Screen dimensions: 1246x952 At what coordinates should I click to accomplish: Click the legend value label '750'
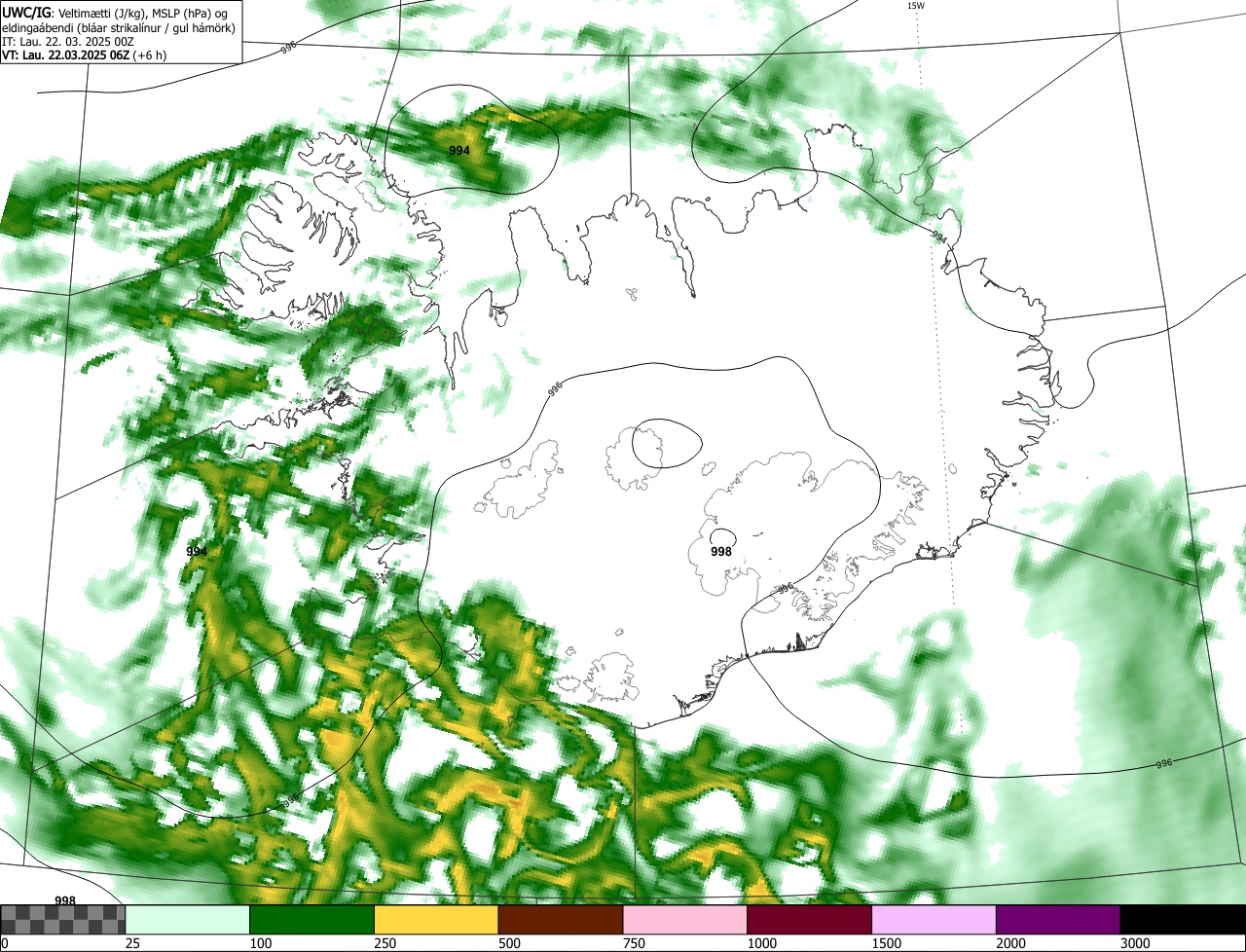(x=635, y=943)
